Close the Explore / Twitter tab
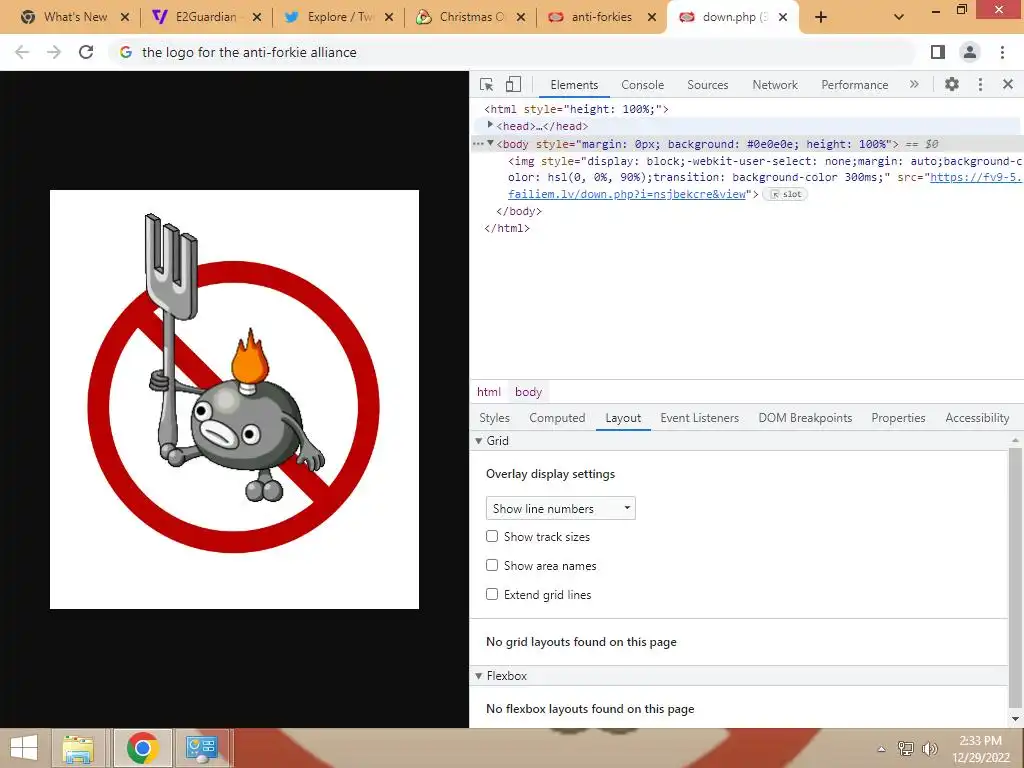 389,17
